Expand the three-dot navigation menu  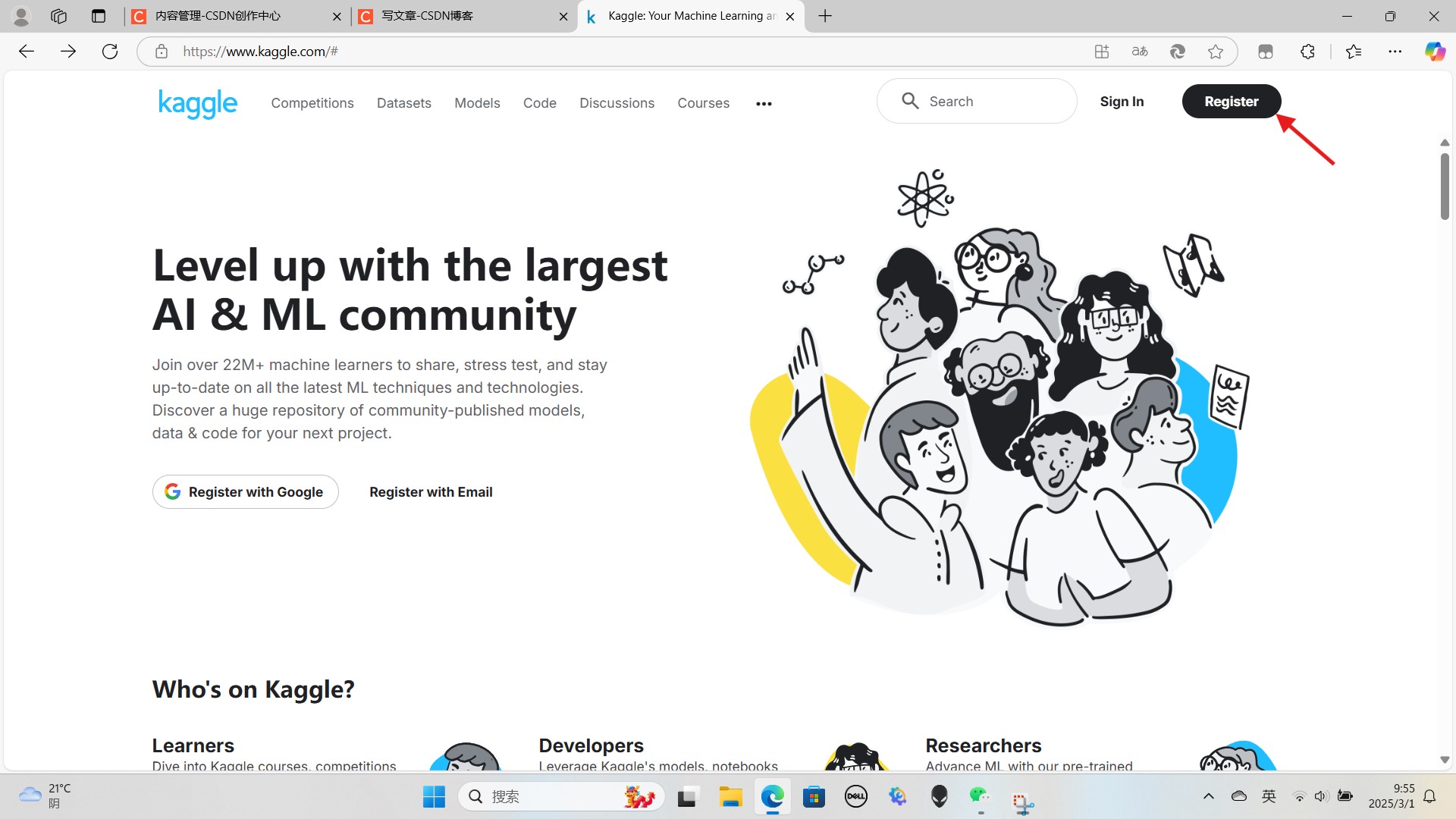point(764,104)
